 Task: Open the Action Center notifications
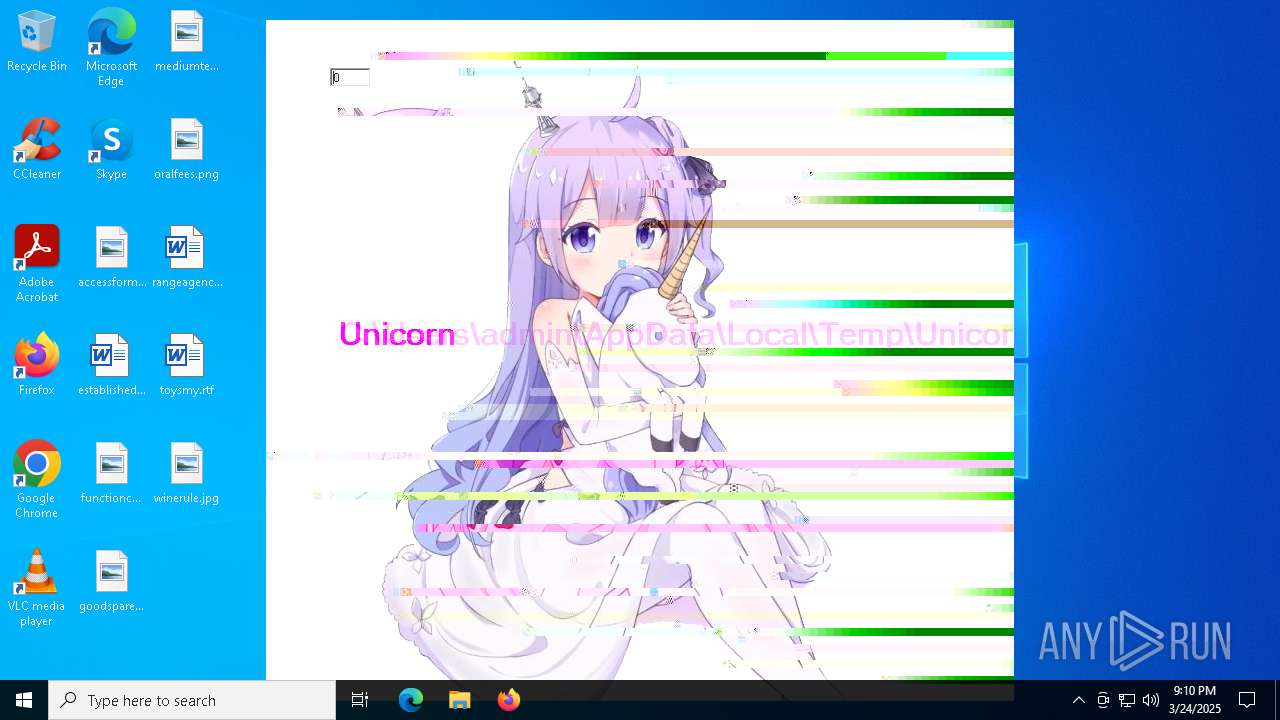pos(1247,700)
